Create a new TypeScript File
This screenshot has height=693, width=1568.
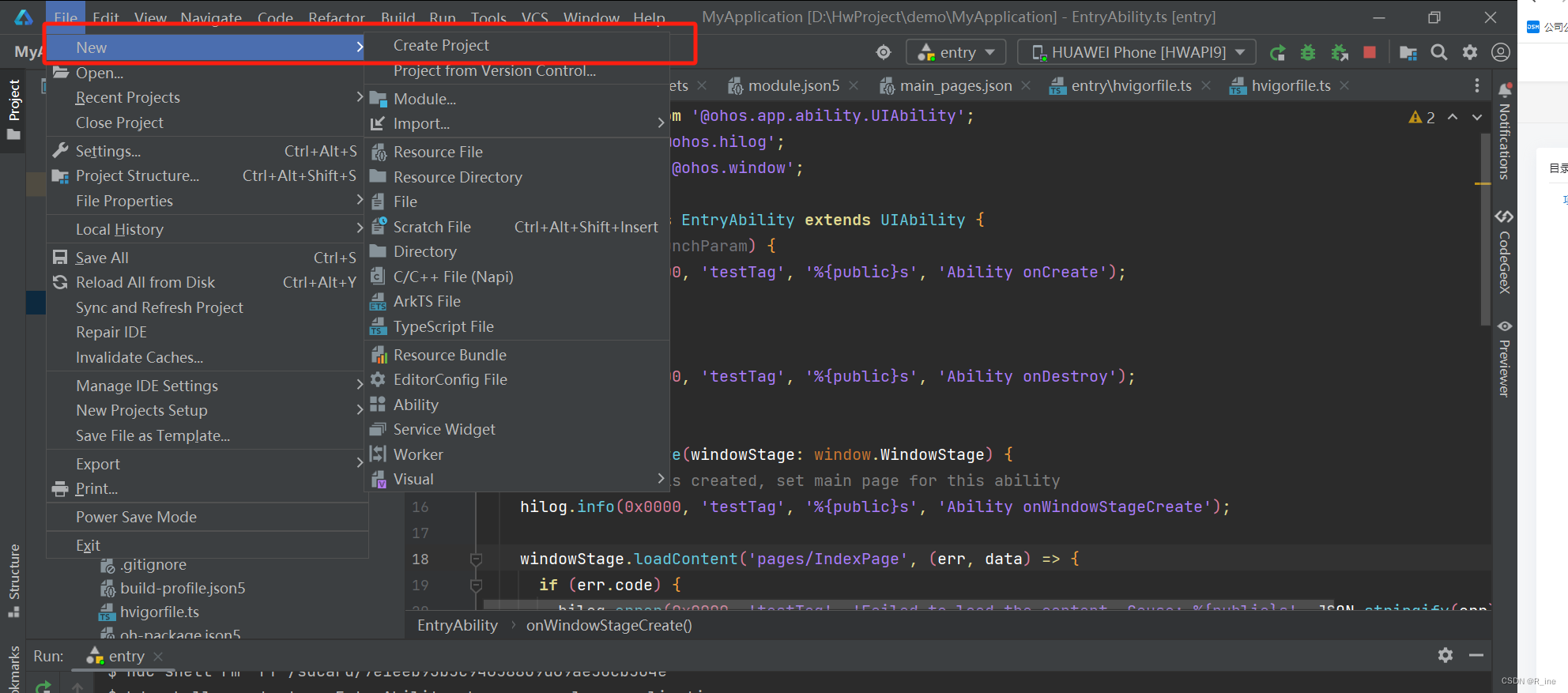pos(517,326)
